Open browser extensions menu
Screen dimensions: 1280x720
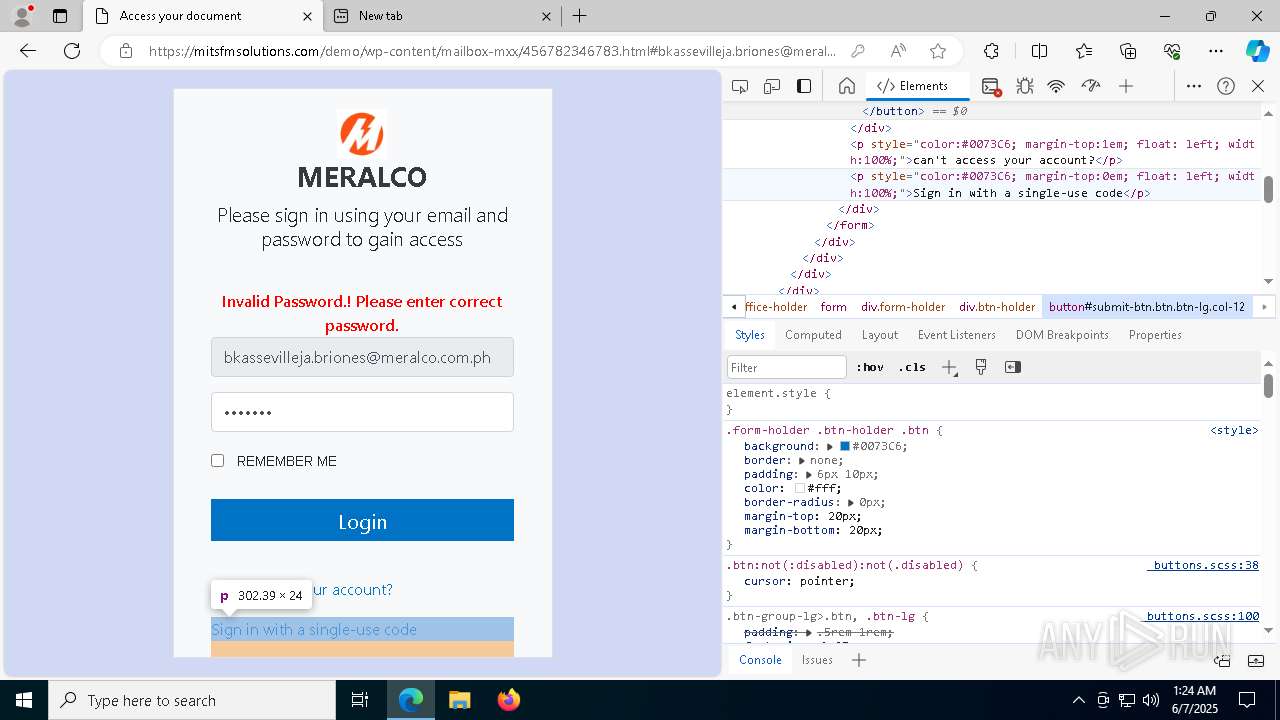991,51
